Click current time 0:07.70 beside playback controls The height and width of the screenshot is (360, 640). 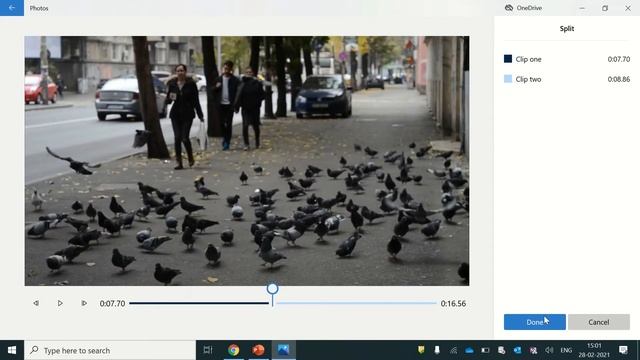point(112,304)
